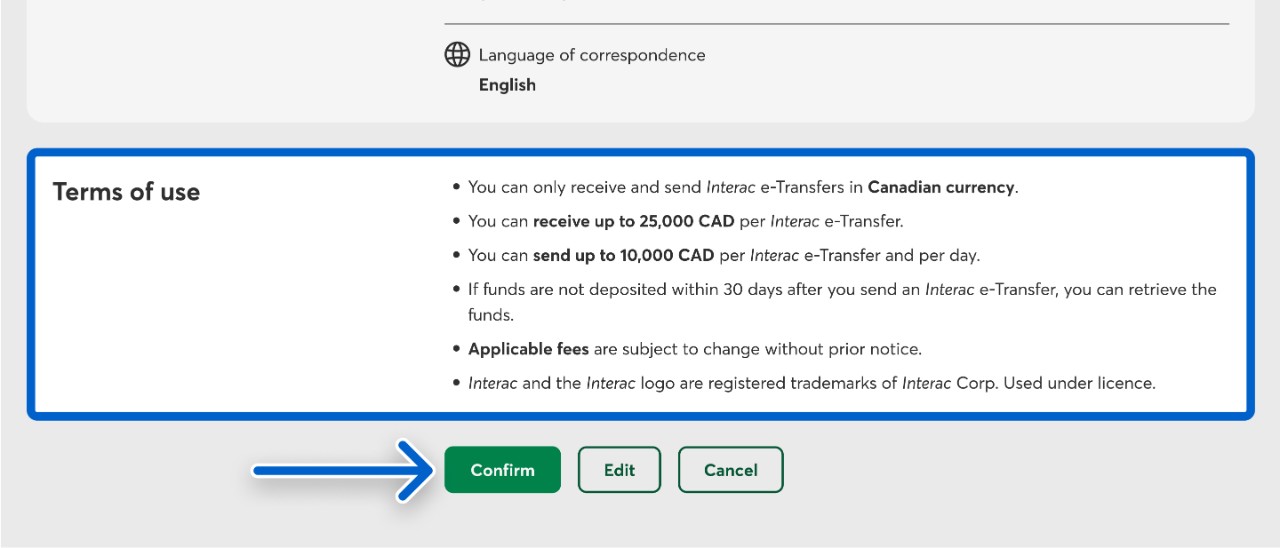
Task: Click the Edit button
Action: [619, 470]
